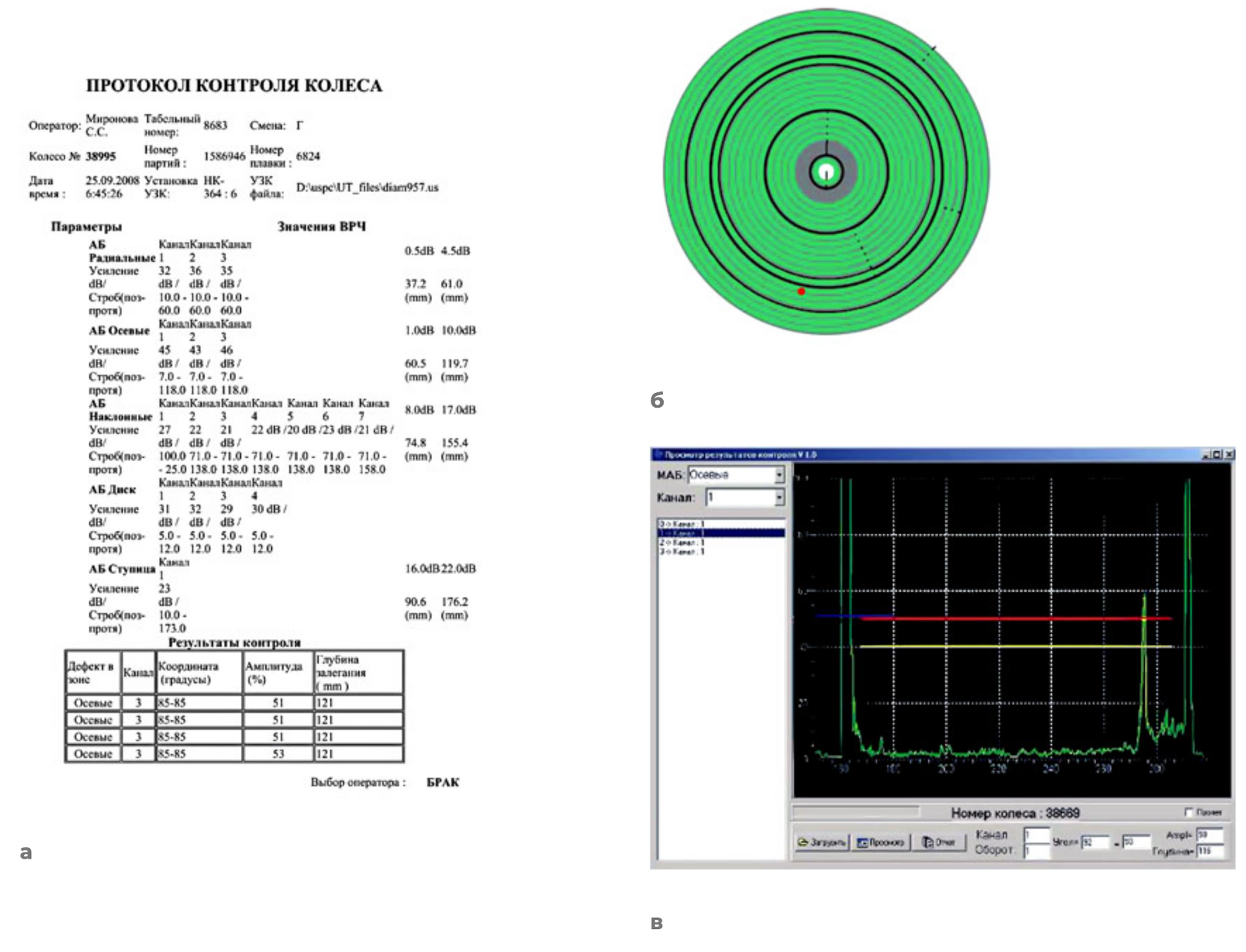Maximize the results viewer window
1246x952 pixels.
[x=1218, y=454]
